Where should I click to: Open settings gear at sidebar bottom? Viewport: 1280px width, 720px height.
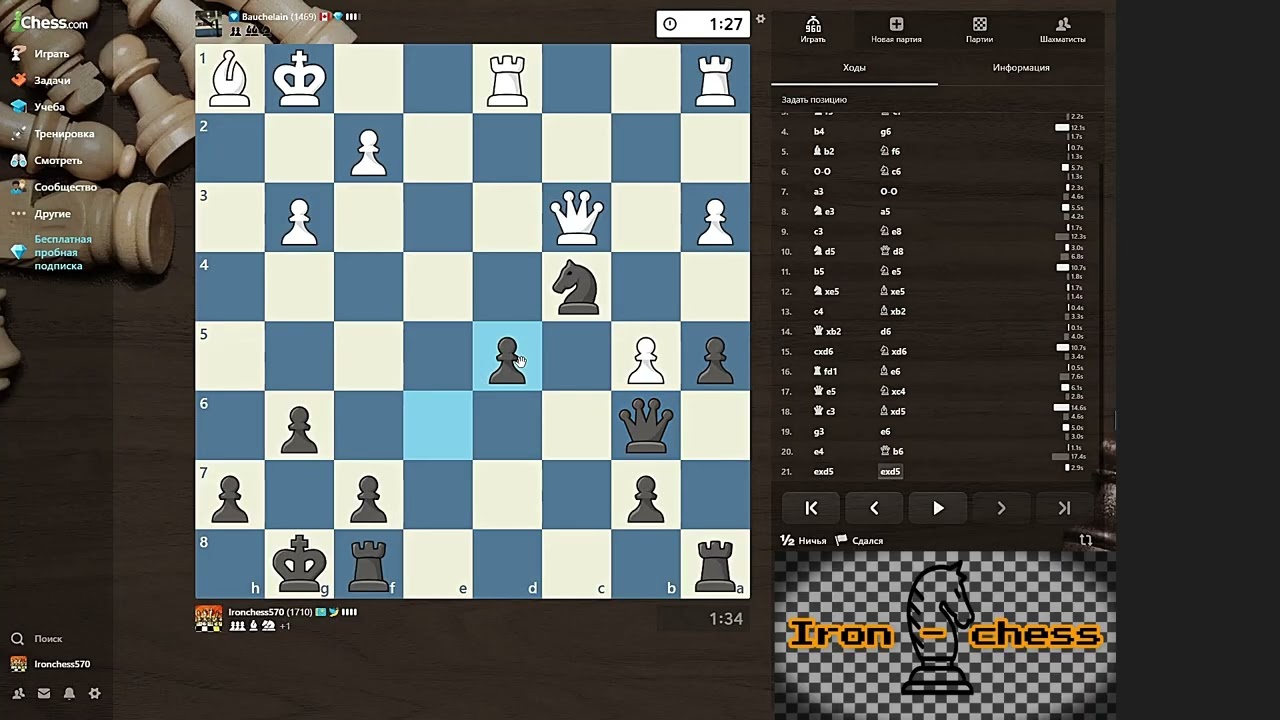(x=95, y=693)
